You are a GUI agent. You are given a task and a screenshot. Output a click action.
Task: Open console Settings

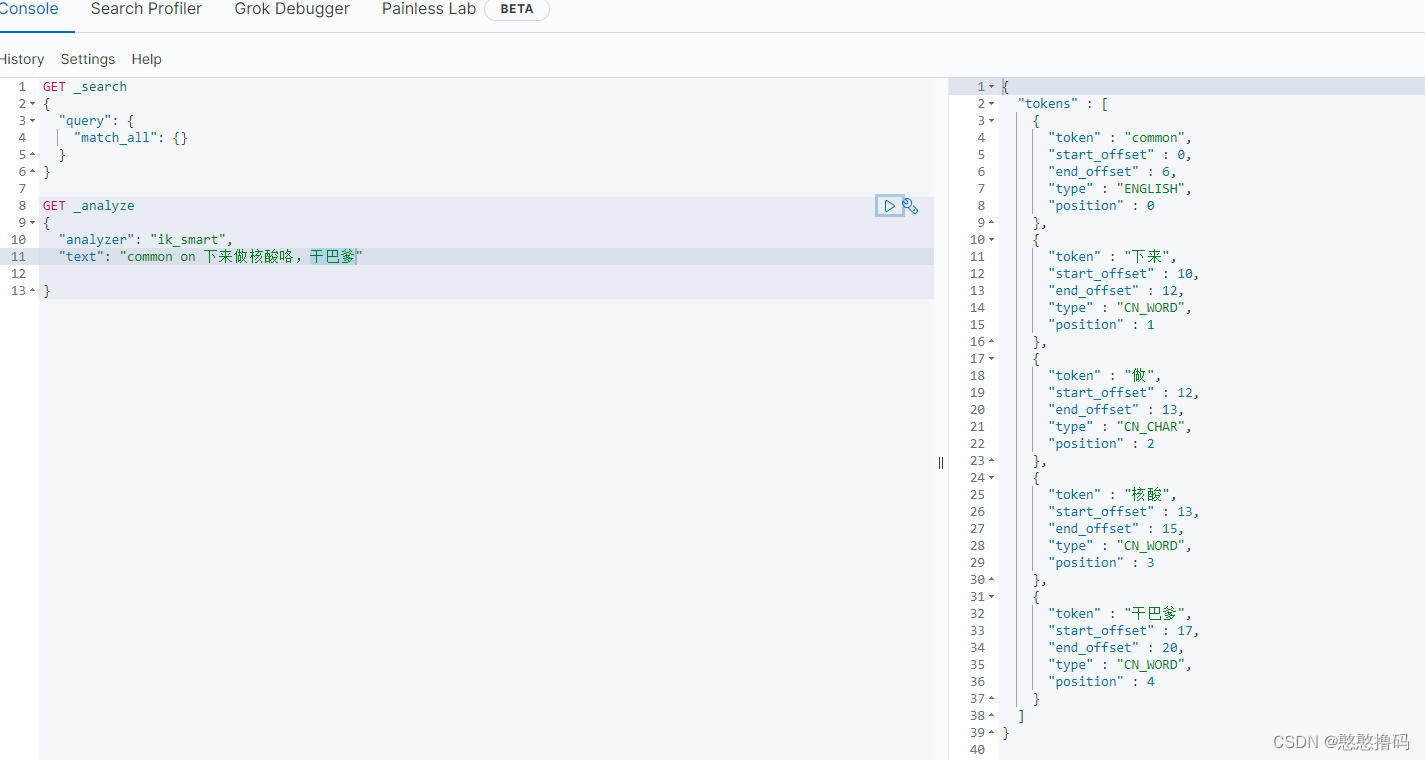[x=88, y=59]
